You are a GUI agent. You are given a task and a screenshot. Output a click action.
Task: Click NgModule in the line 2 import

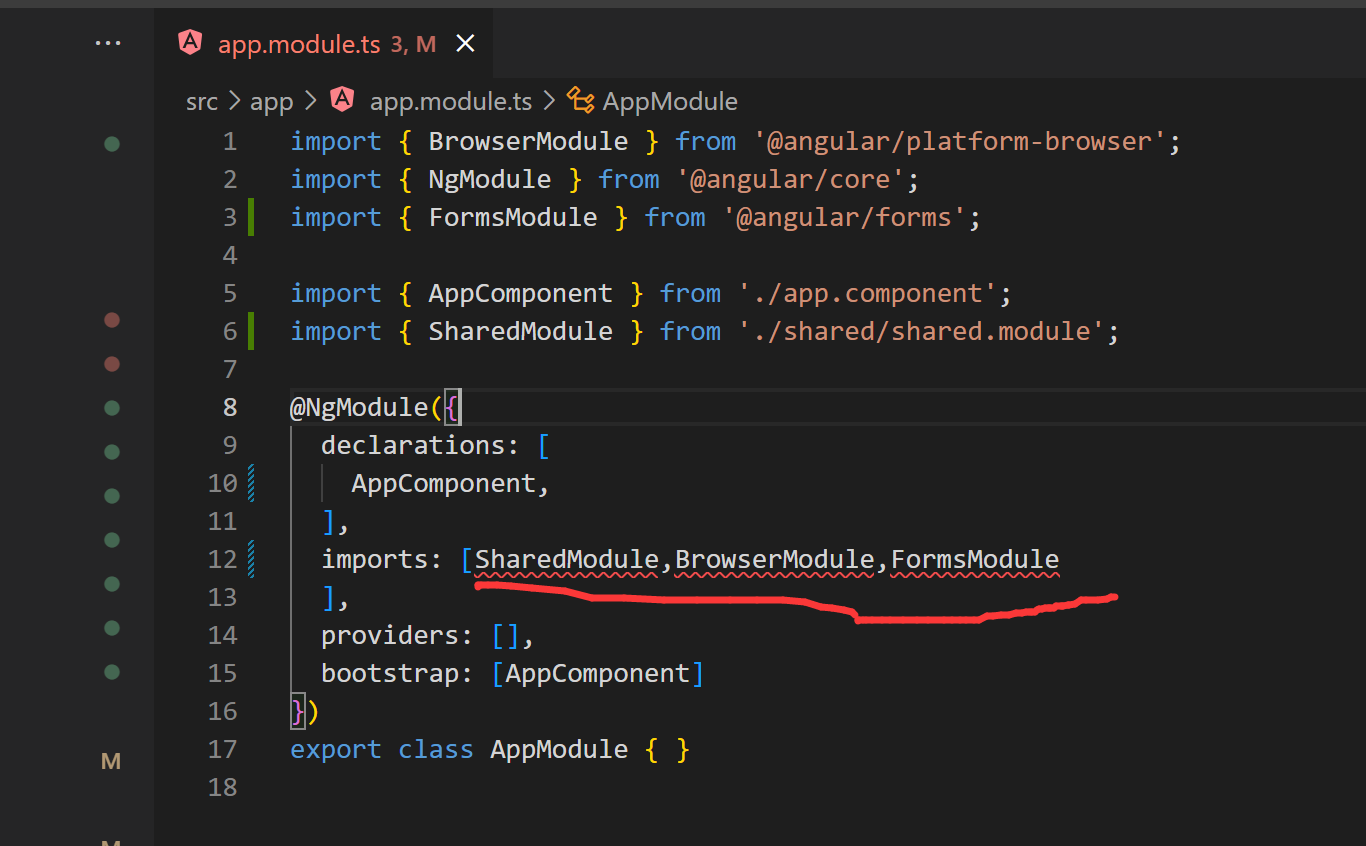(x=490, y=180)
